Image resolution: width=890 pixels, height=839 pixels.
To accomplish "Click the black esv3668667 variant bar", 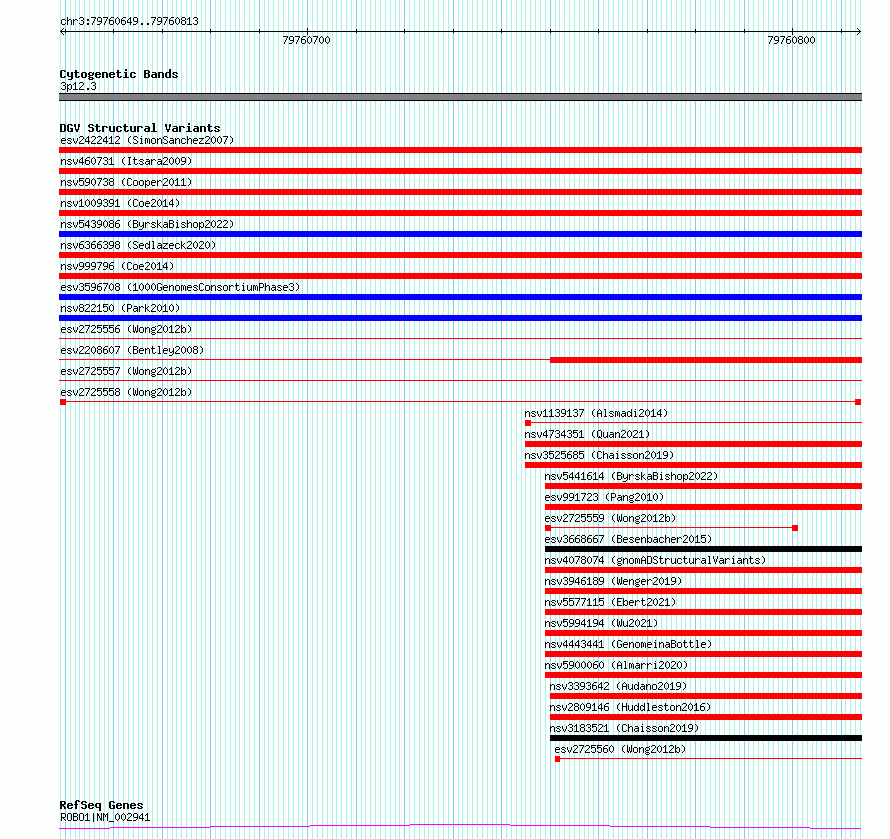I will 703,549.
